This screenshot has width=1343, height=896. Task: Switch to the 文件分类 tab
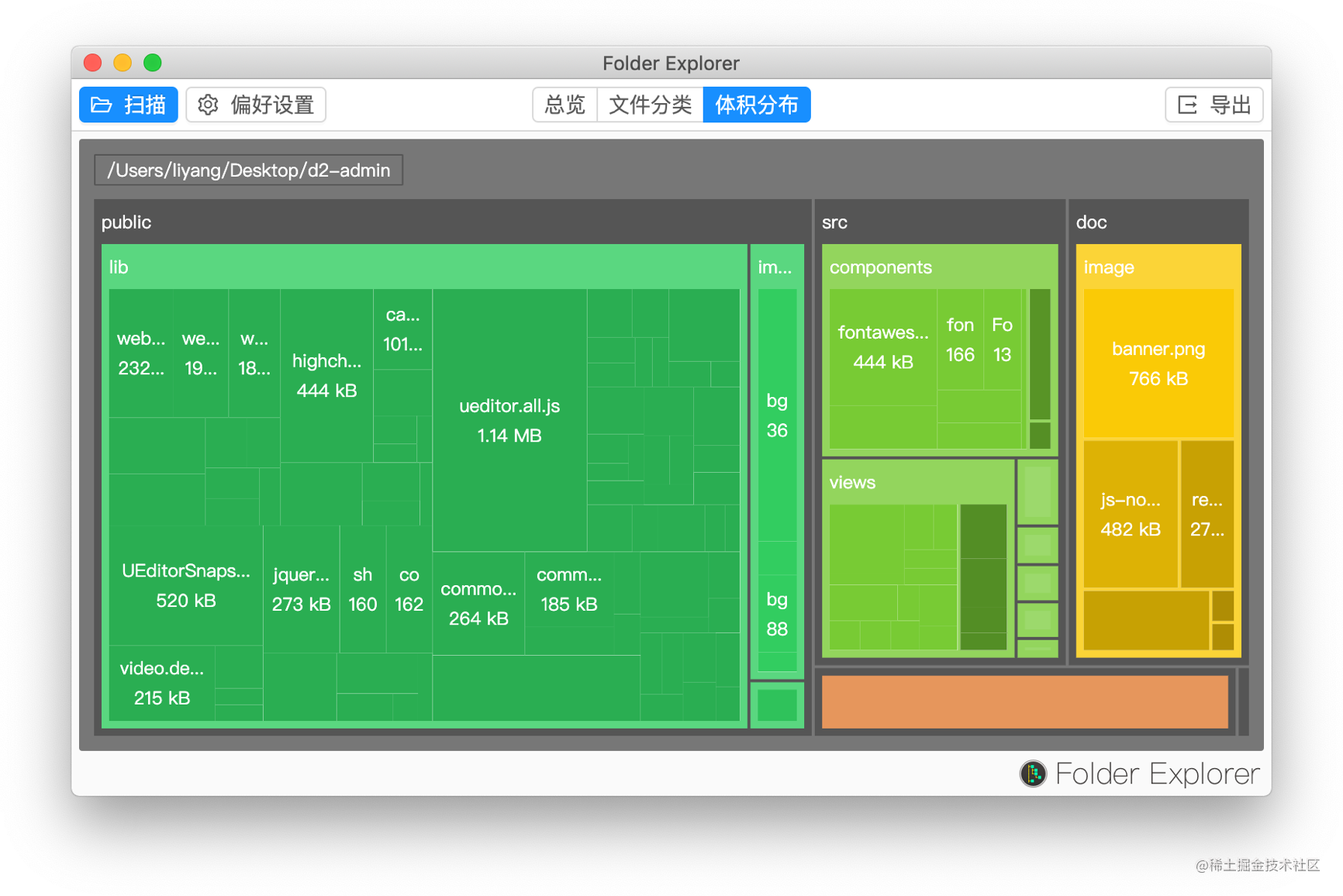tap(650, 105)
